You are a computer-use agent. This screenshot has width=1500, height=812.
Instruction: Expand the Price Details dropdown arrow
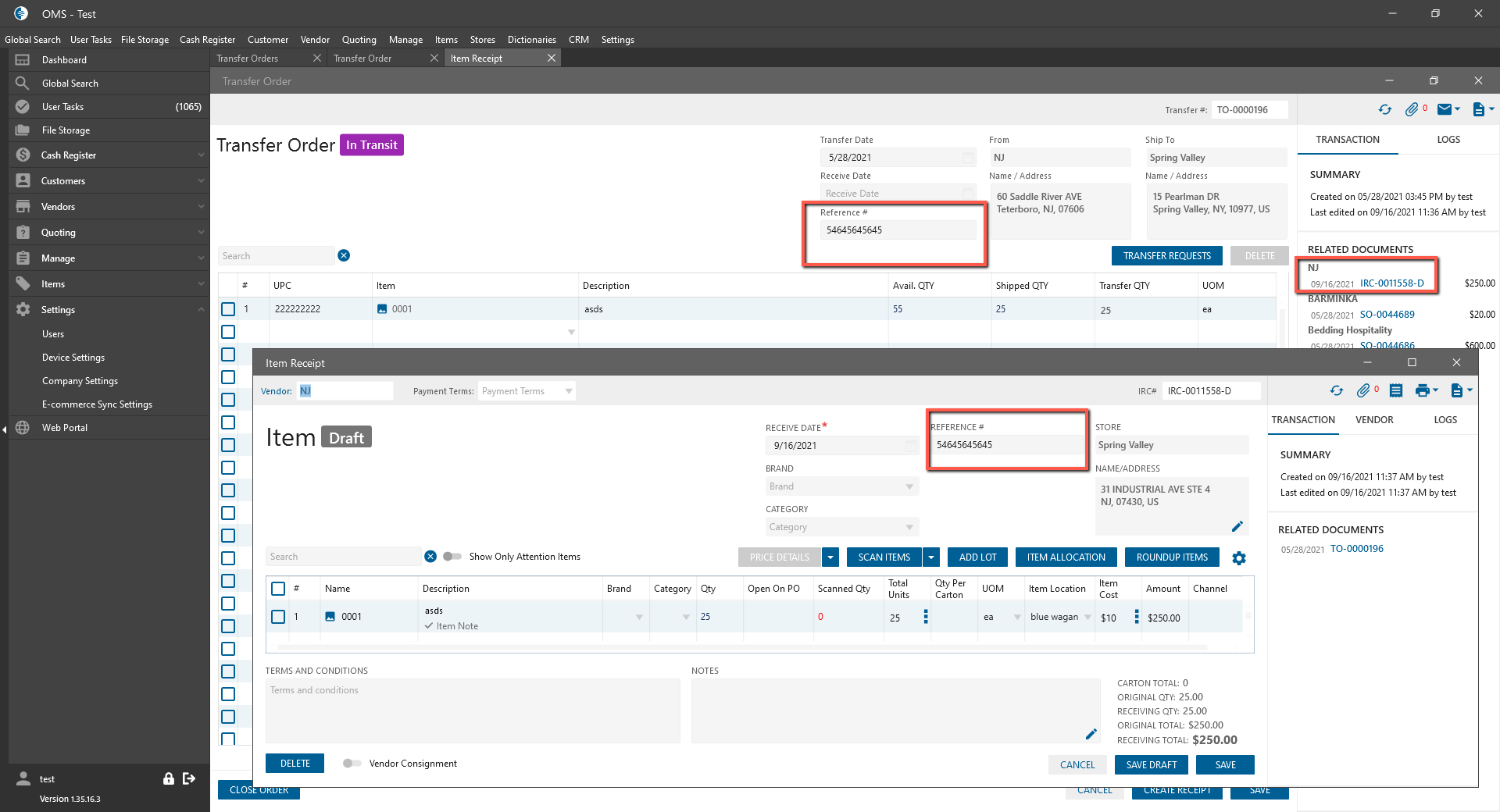(830, 557)
